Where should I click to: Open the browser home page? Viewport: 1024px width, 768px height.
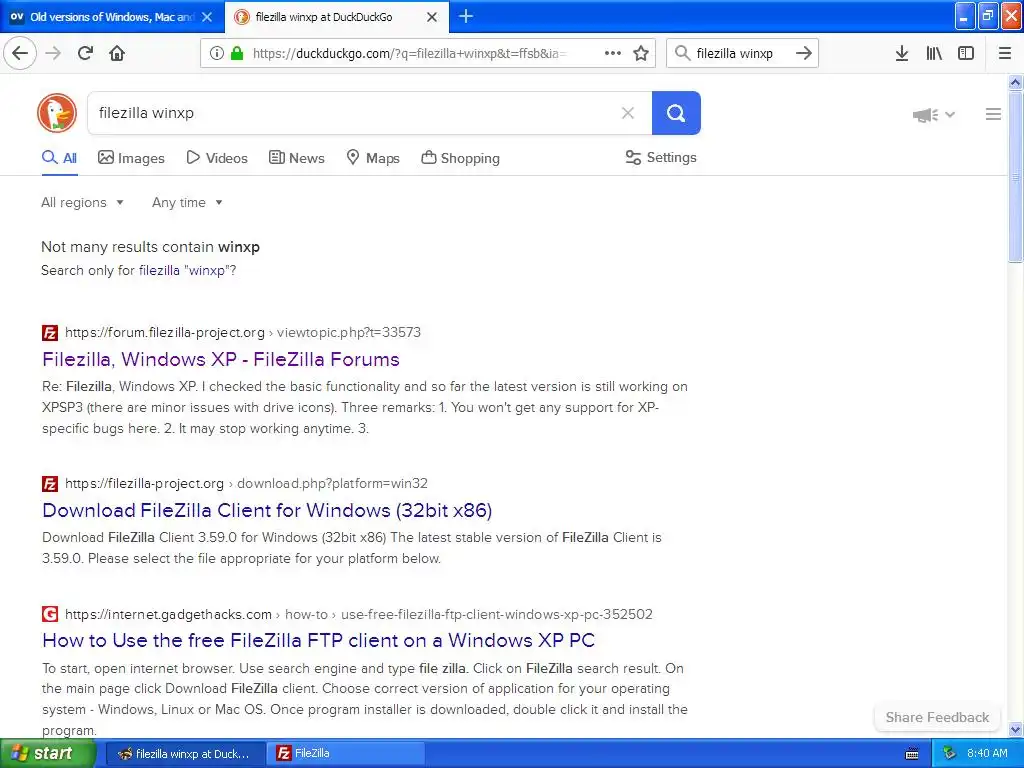(117, 54)
